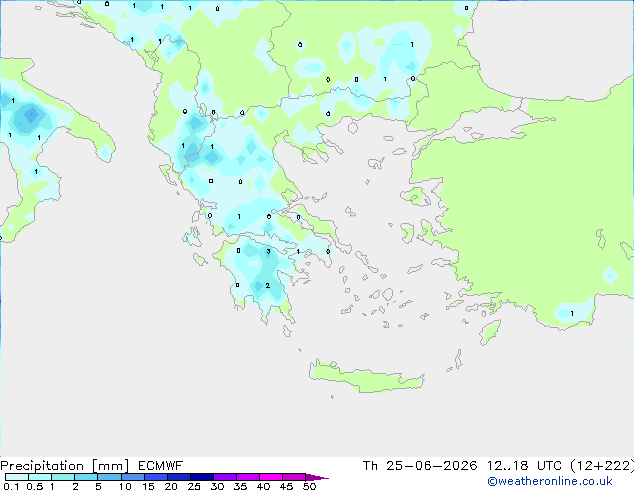Click the 'Precipitation' title word
The height and width of the screenshot is (490, 634).
pos(42,466)
